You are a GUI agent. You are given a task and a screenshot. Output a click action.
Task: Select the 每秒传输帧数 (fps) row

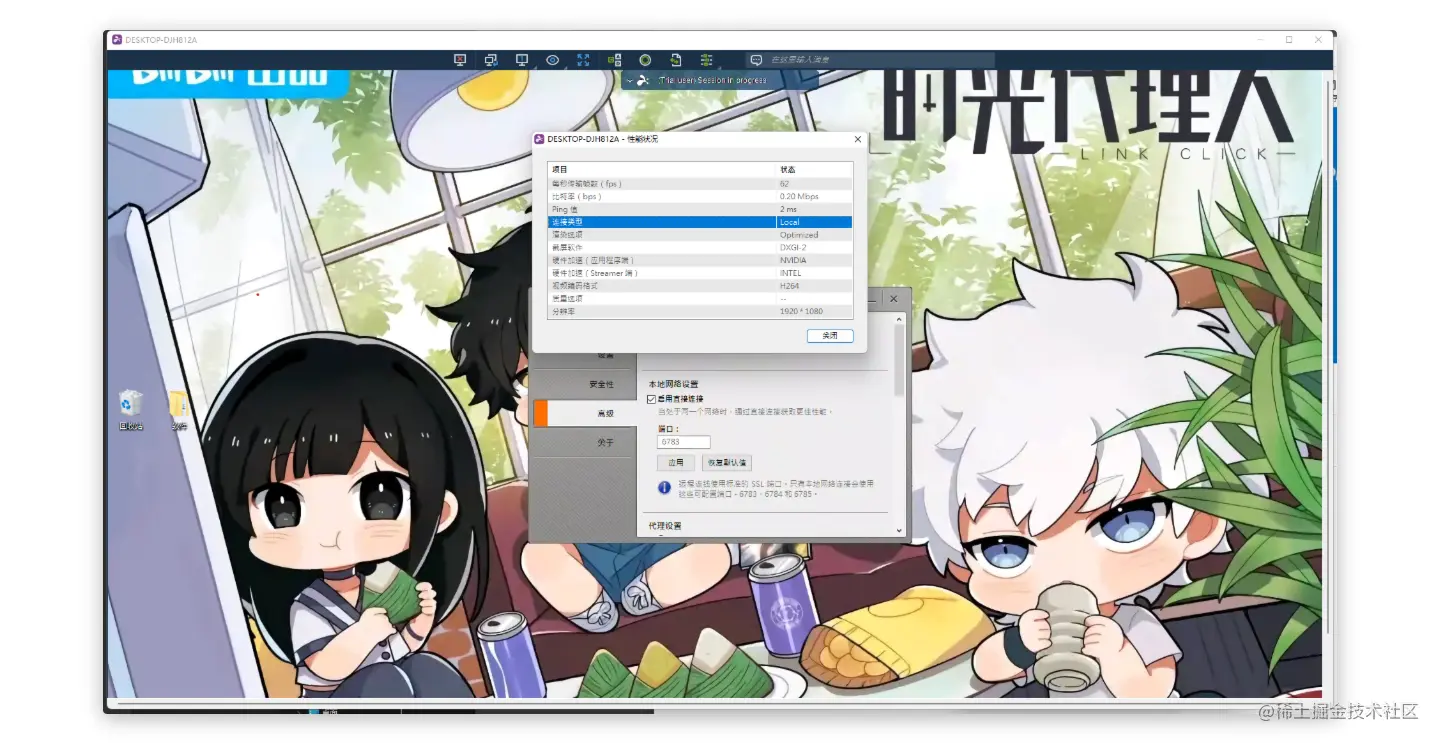[x=700, y=183]
